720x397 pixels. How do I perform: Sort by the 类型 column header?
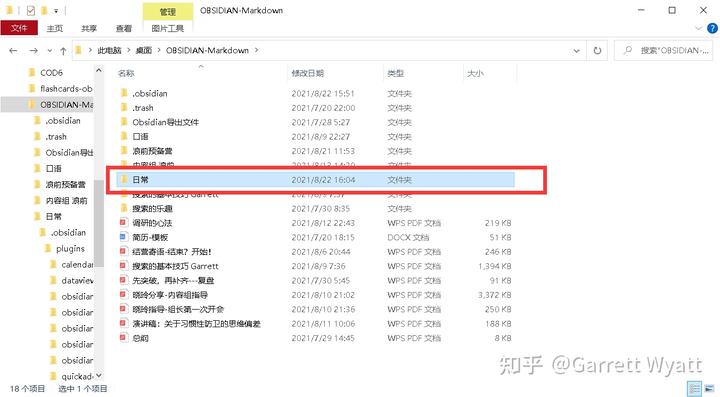pos(395,73)
